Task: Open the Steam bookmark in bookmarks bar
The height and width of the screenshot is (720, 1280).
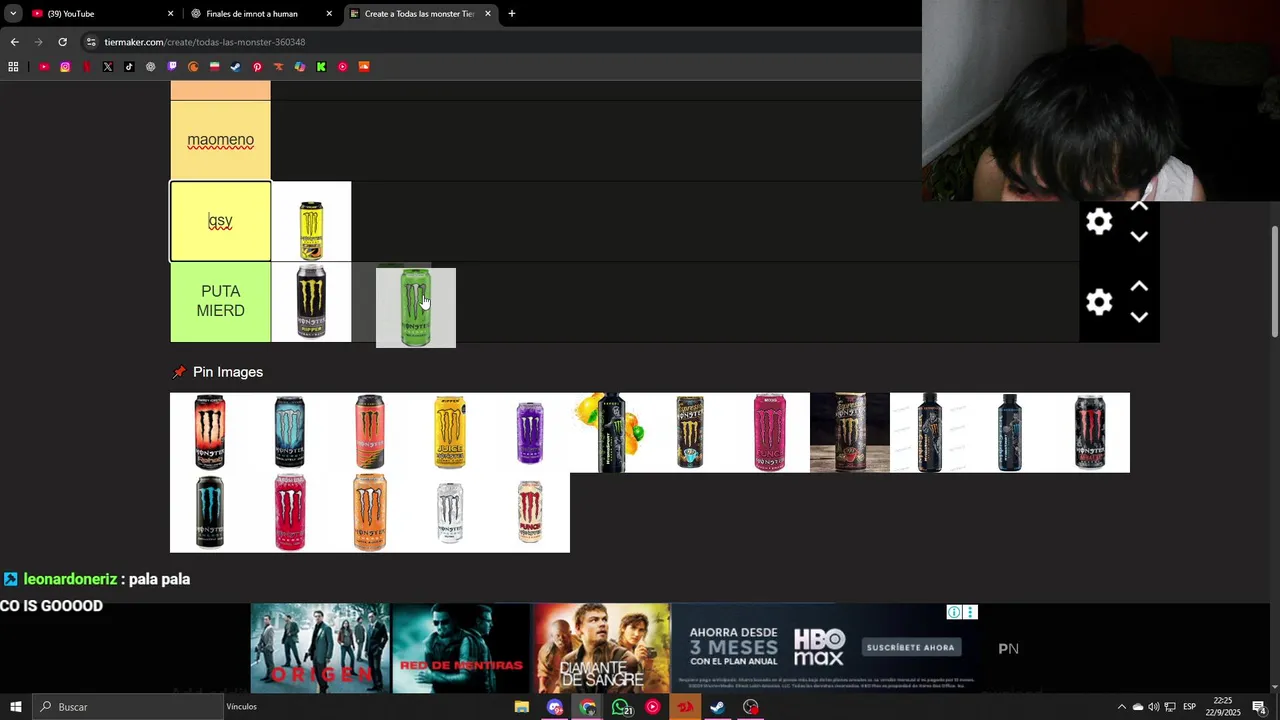Action: [x=236, y=67]
